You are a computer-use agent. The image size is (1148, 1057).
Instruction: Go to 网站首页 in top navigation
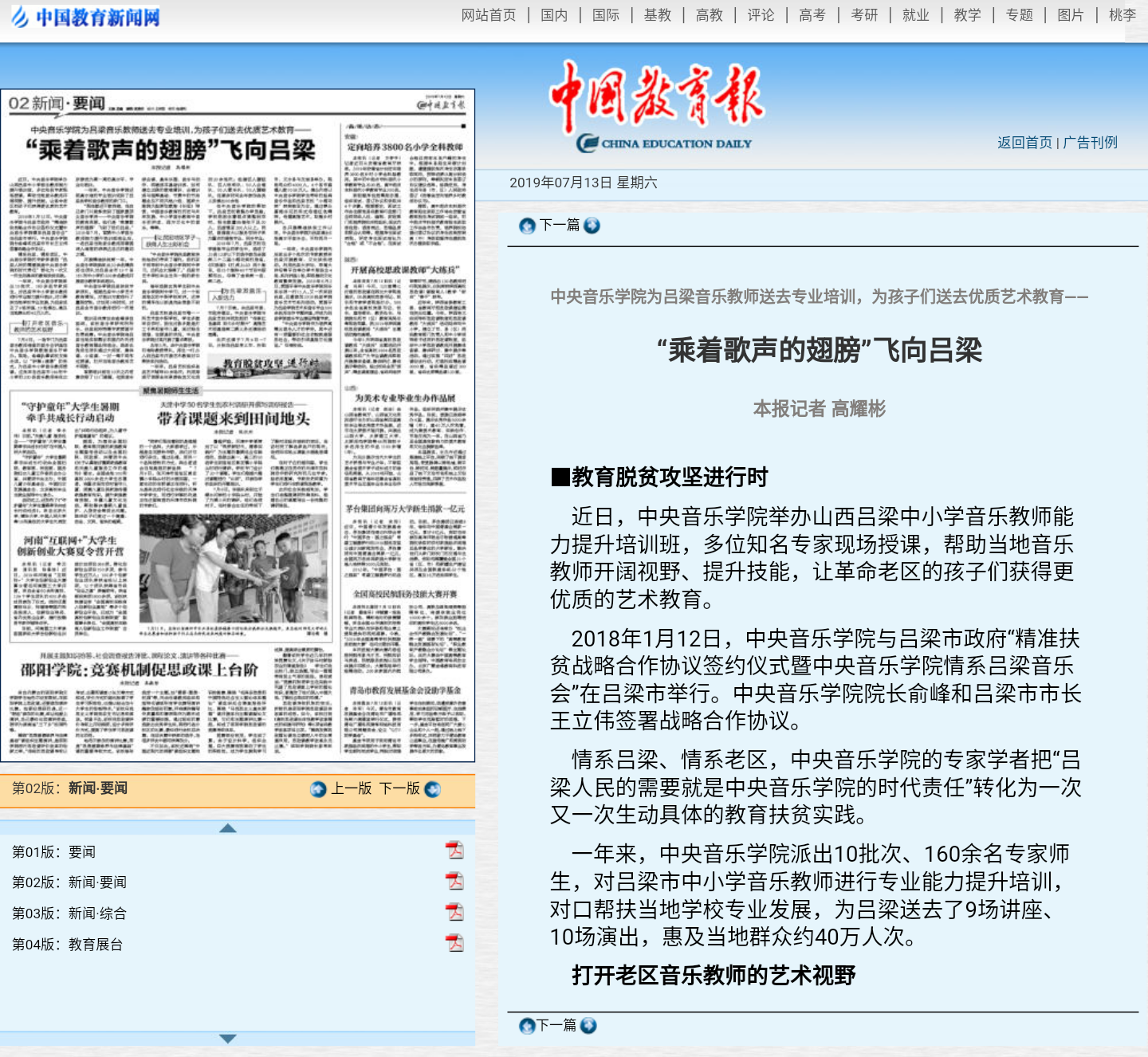488,15
